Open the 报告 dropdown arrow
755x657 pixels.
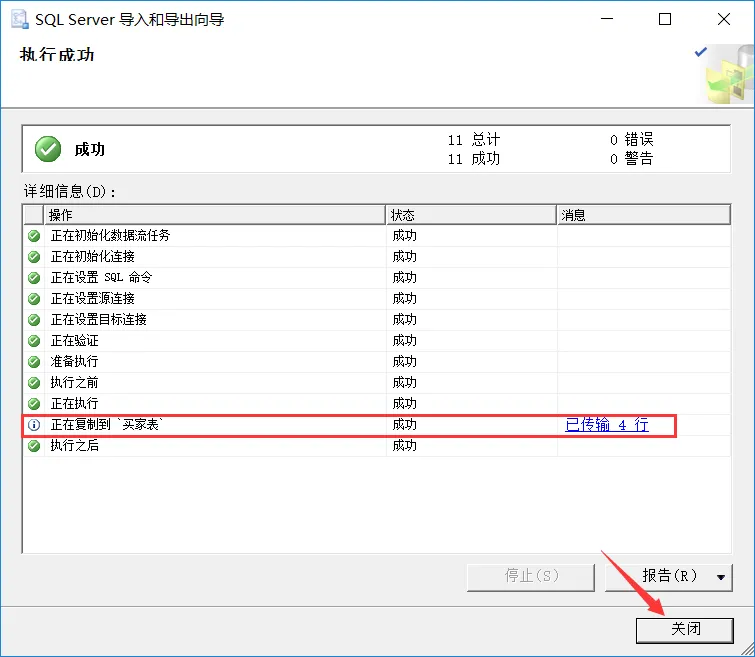pos(721,577)
